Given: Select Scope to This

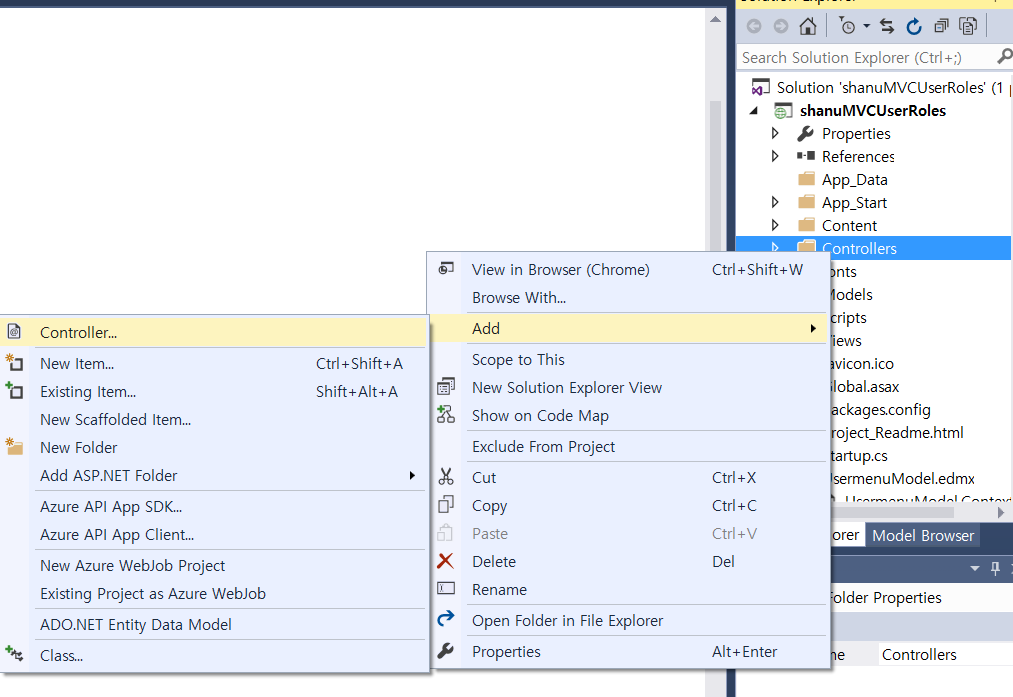Looking at the screenshot, I should (x=629, y=359).
